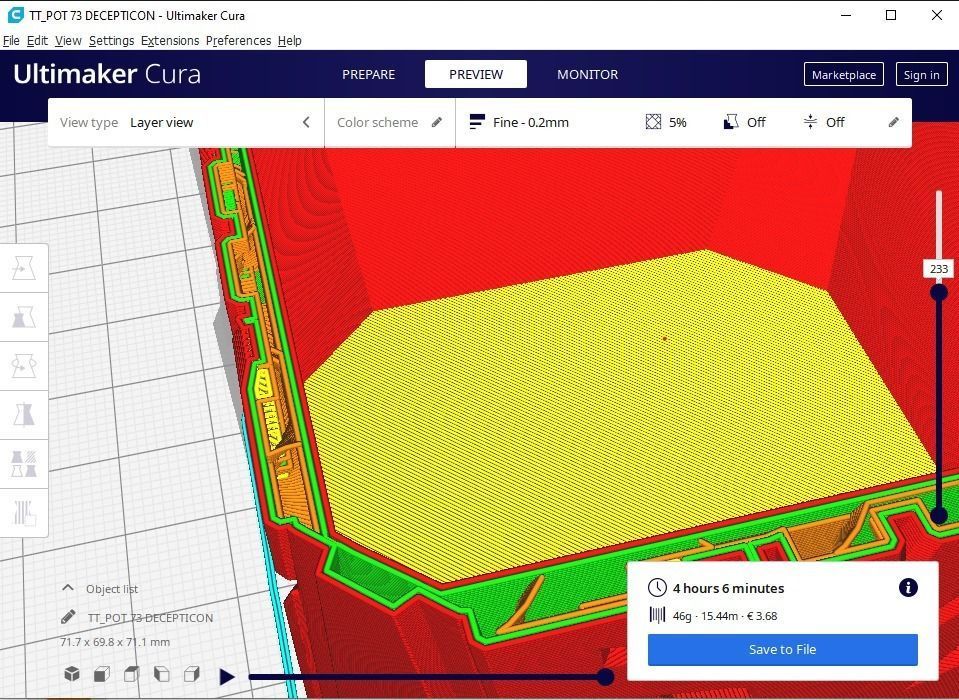Close the Ultimaker Cura window

[x=936, y=15]
